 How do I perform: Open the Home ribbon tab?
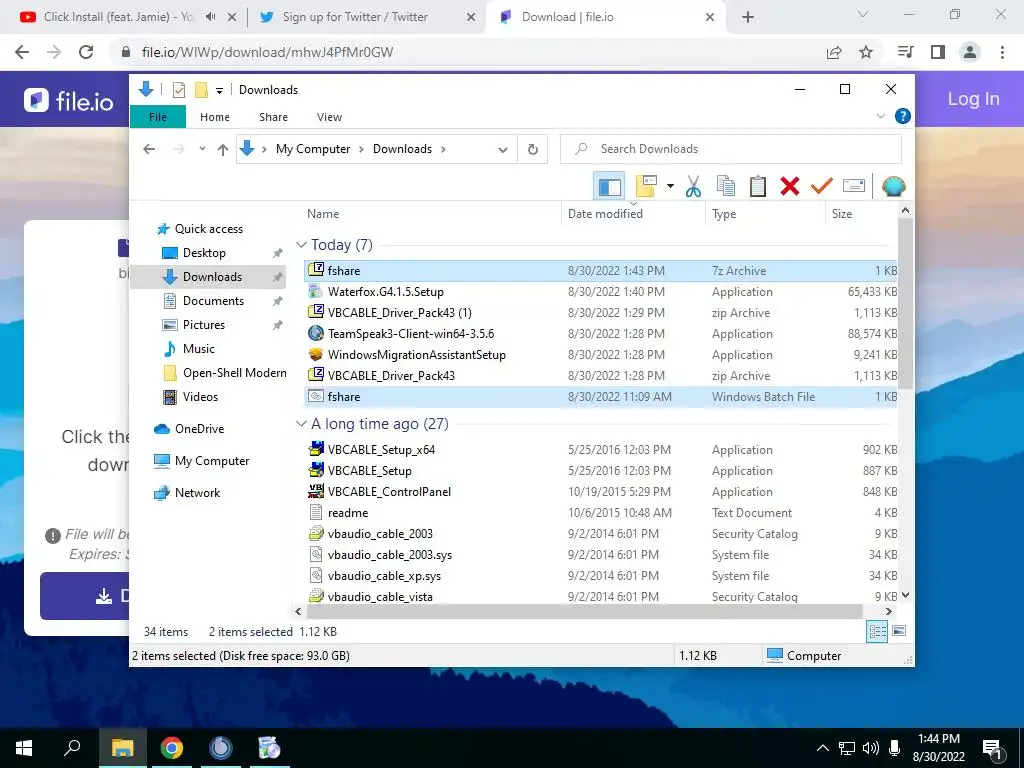[x=215, y=117]
